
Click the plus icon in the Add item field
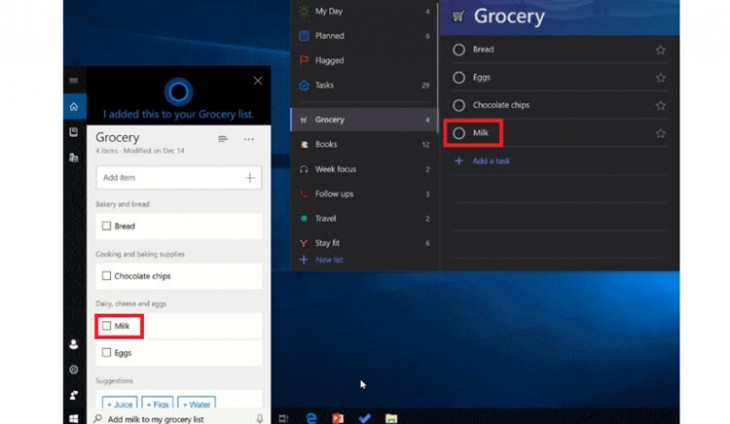250,178
